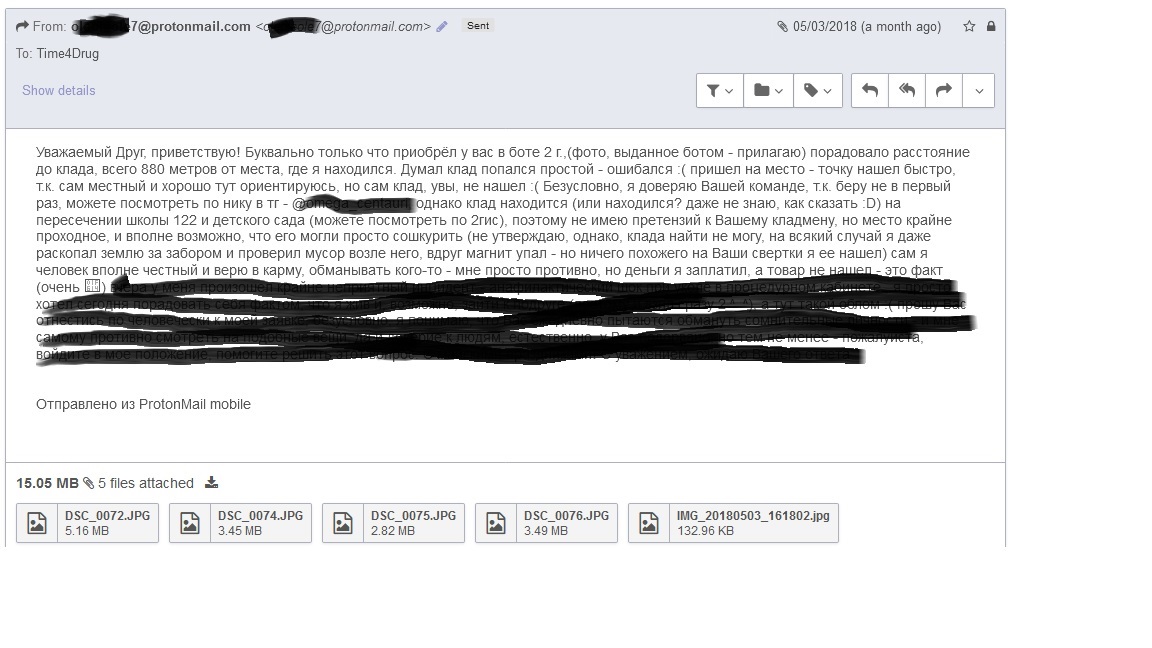Open the label tag dropdown

818,90
